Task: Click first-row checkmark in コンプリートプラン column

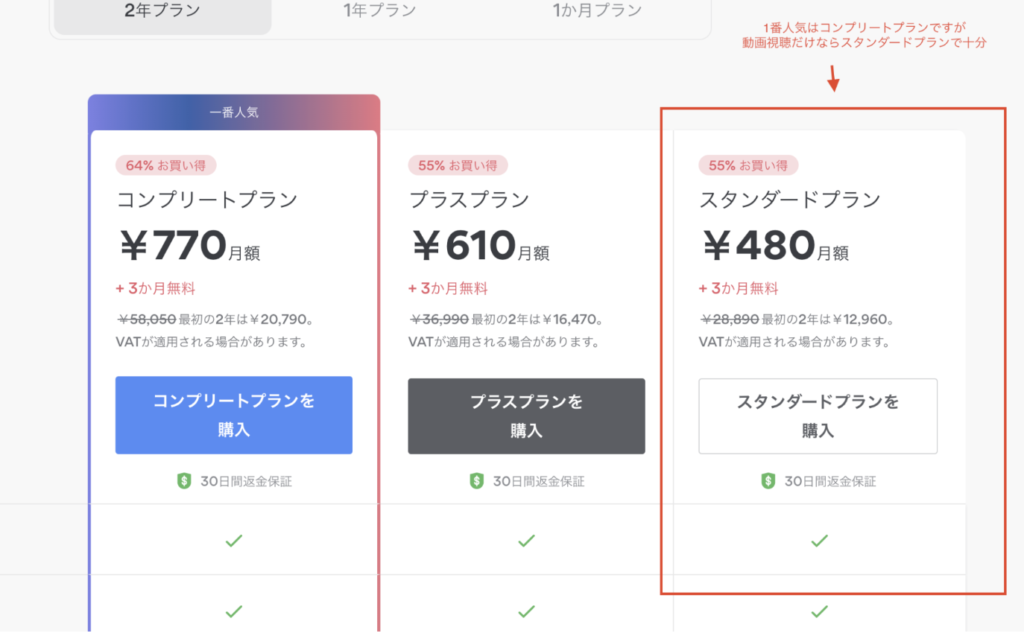Action: point(234,541)
